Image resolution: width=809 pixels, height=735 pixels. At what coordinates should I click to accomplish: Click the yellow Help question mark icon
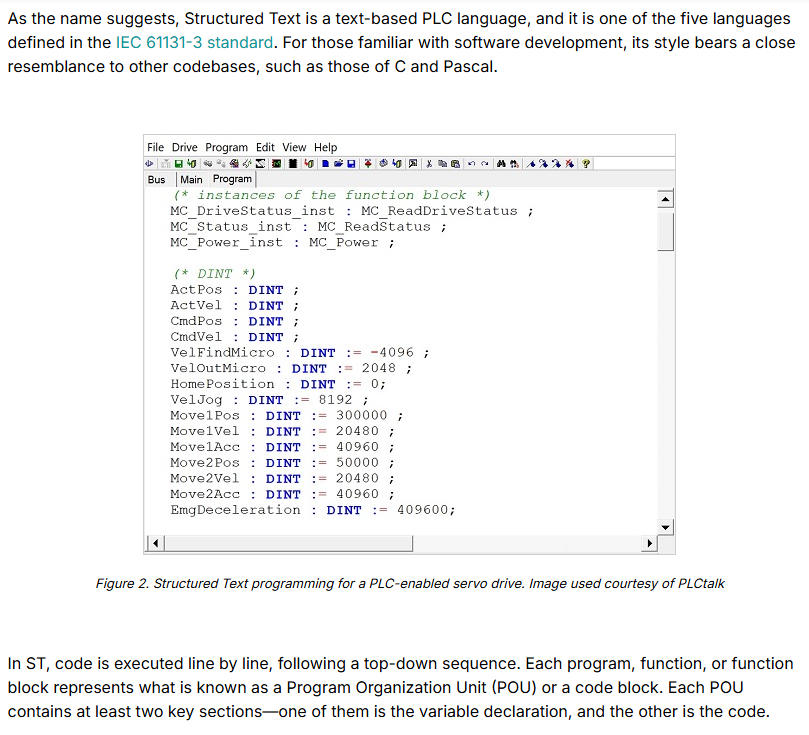586,164
